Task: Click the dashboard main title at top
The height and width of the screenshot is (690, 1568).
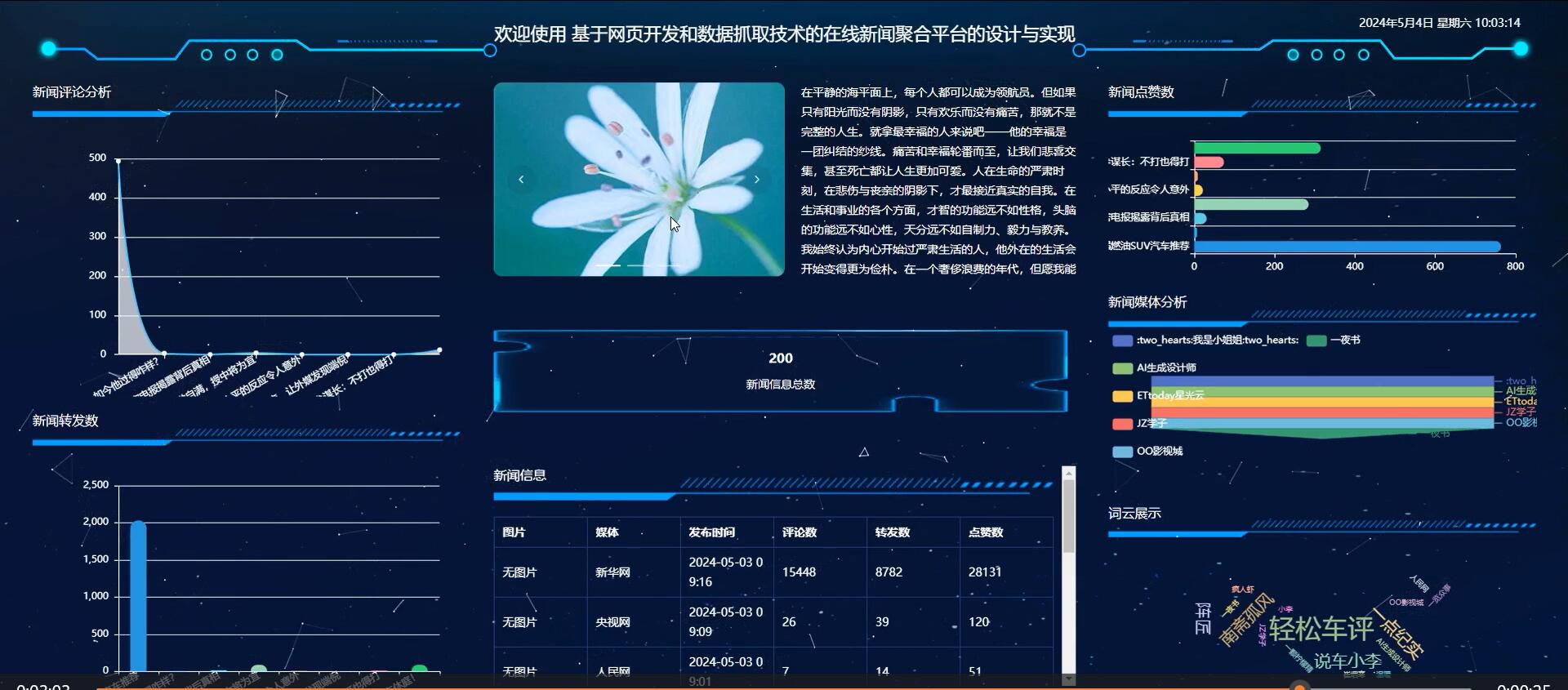Action: coord(784,34)
